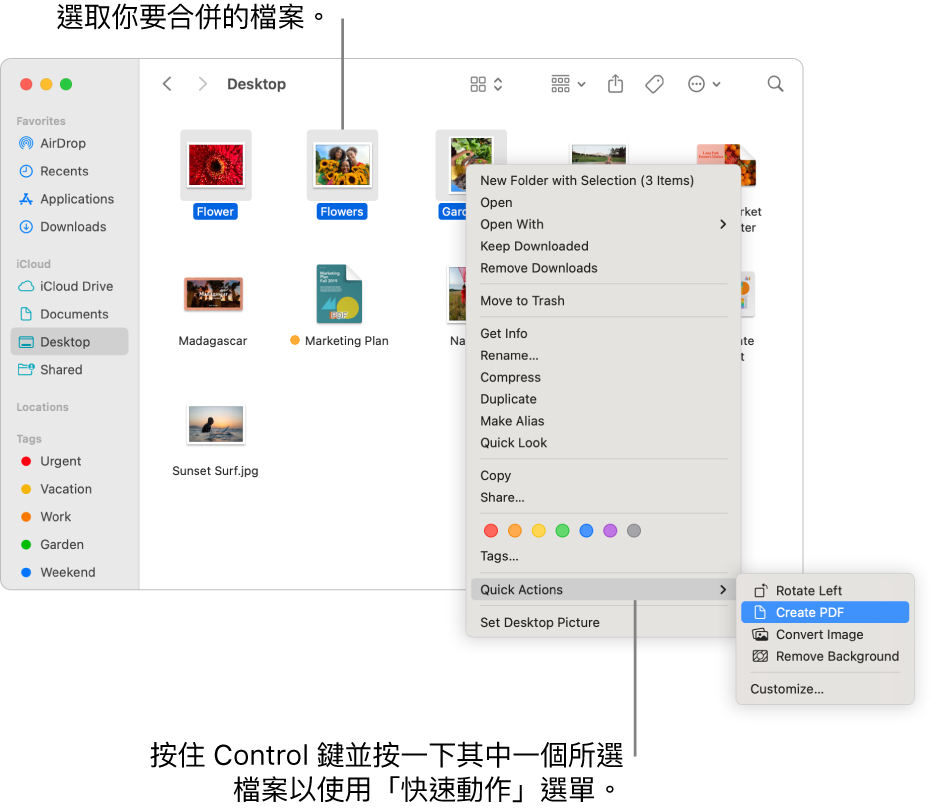The width and height of the screenshot is (931, 811).
Task: Choose Remove Background quick action
Action: tap(825, 657)
